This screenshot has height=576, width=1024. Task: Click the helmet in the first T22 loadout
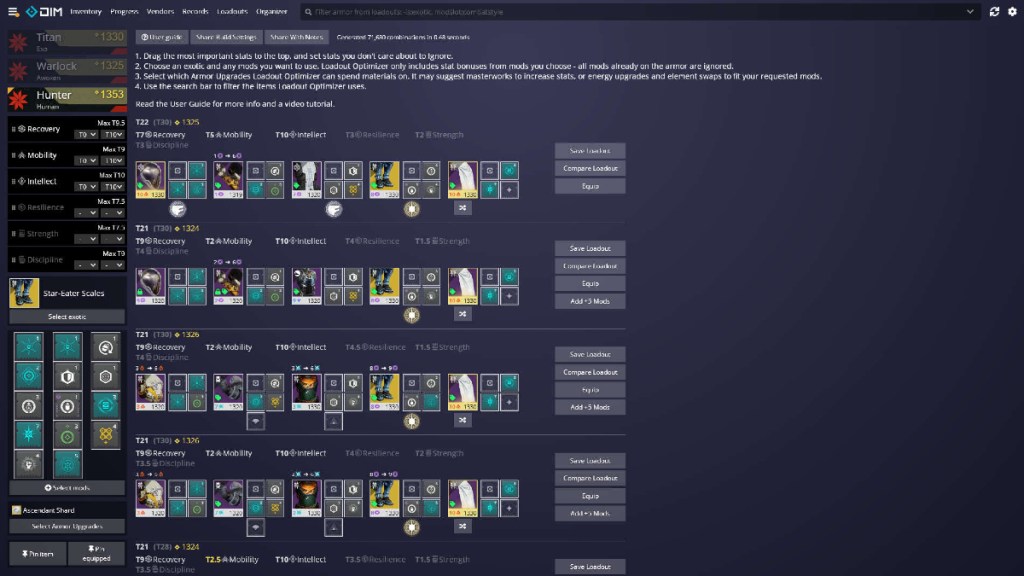coord(150,176)
